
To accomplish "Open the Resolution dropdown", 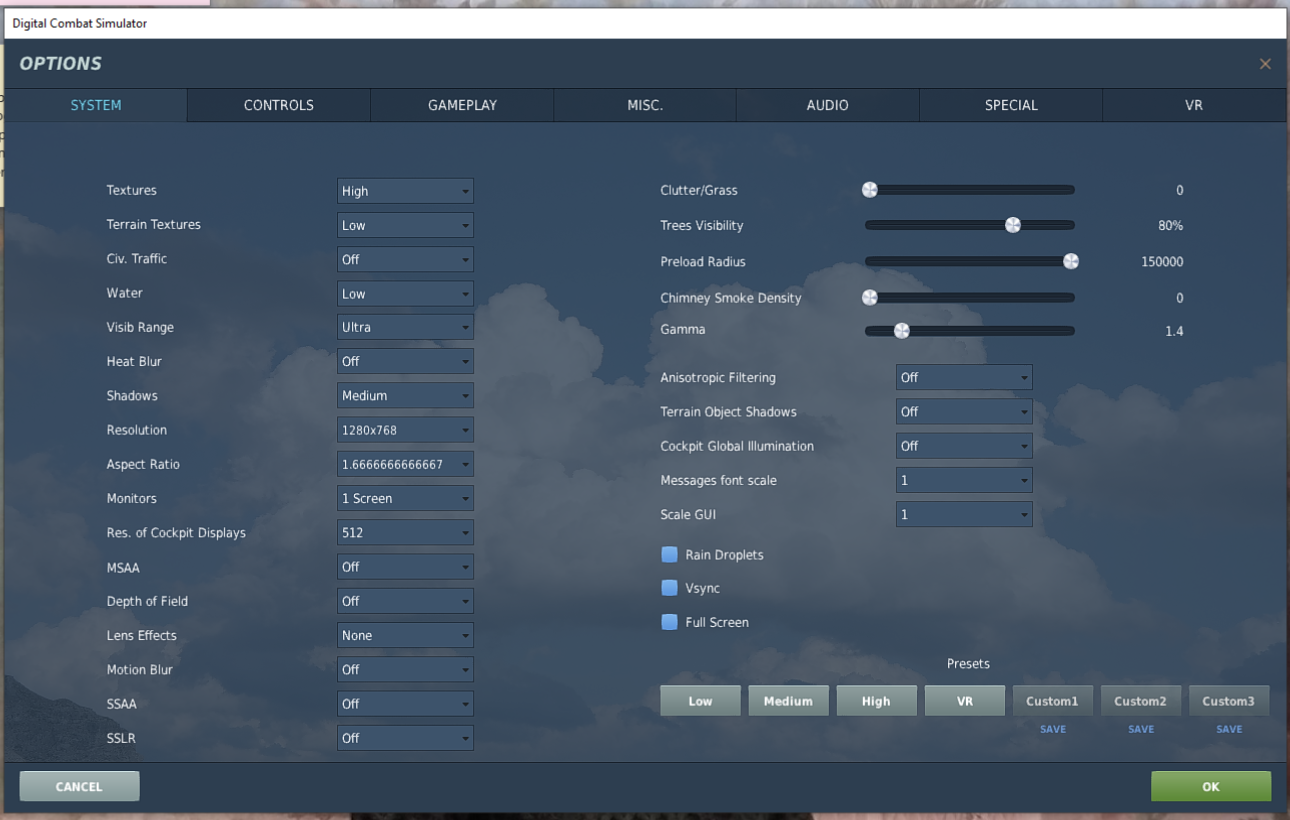I will coord(405,430).
